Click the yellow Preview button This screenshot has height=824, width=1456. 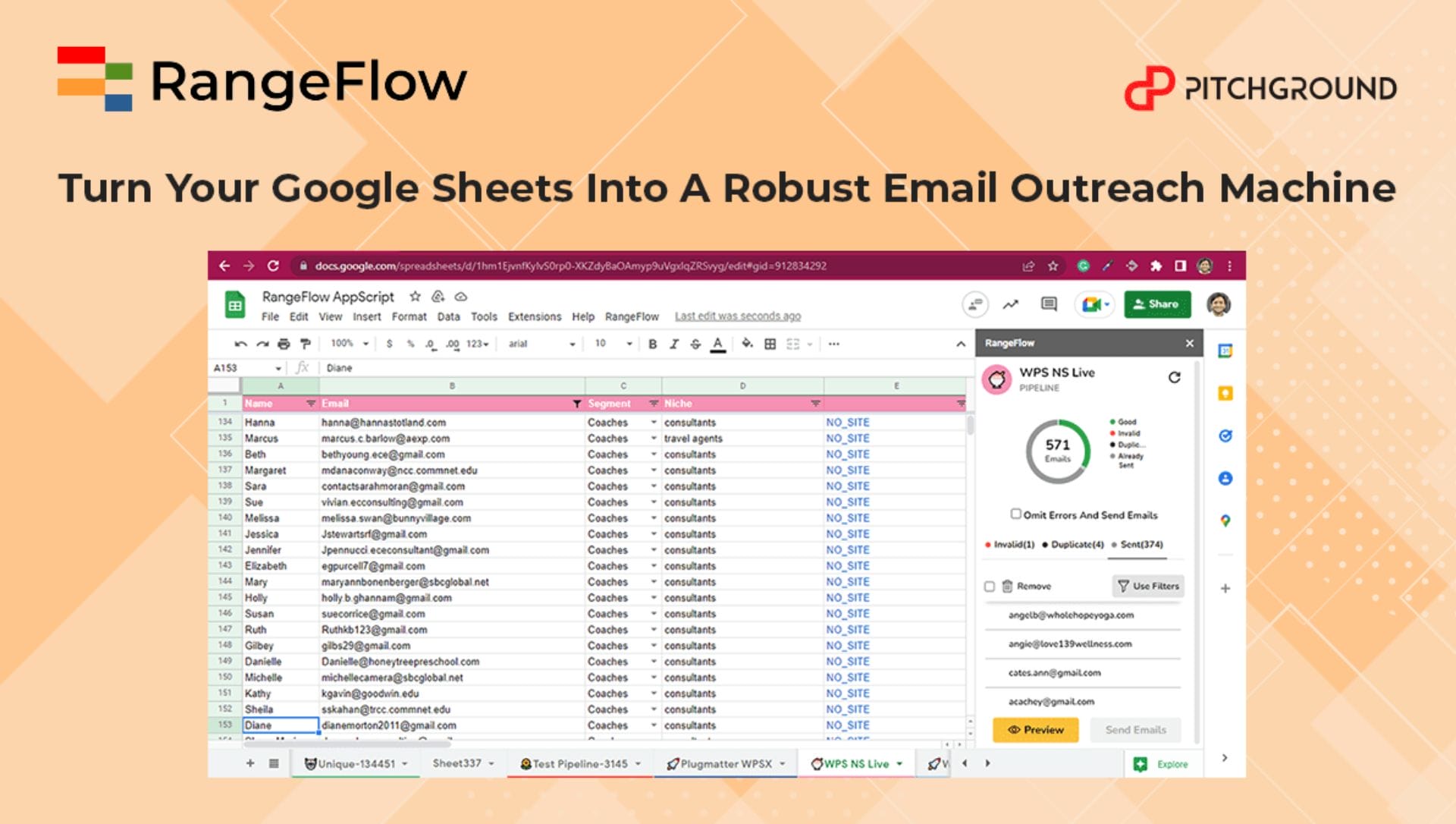click(x=1035, y=729)
